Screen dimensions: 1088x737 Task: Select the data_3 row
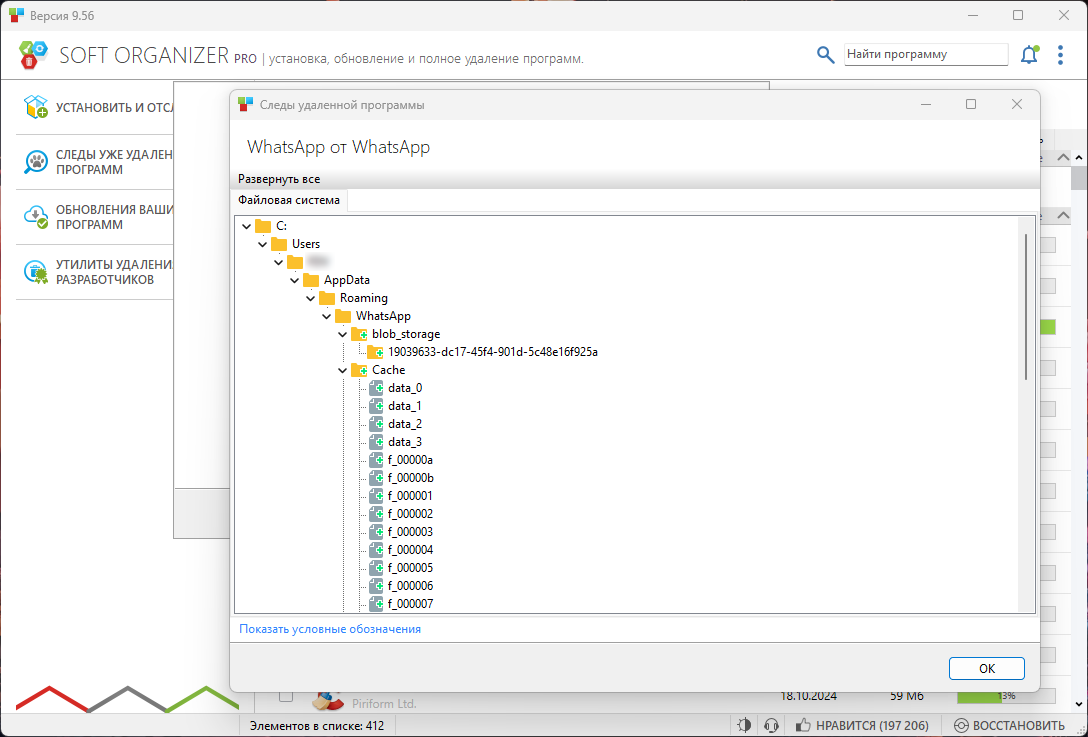click(x=405, y=442)
